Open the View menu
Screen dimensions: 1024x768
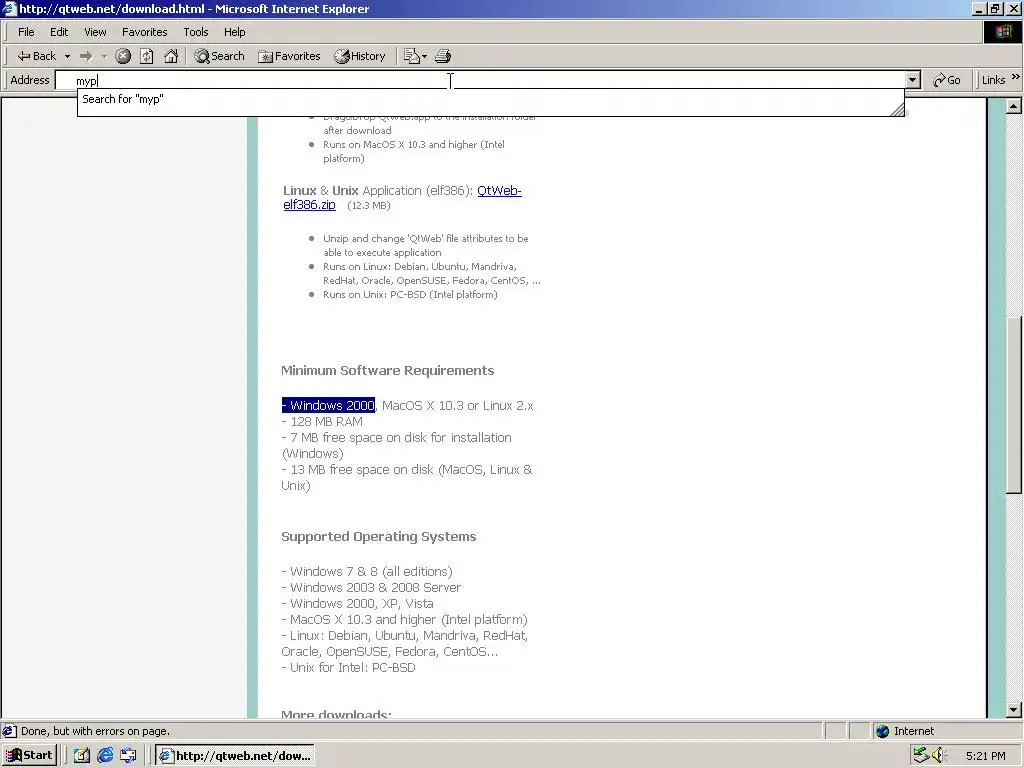[95, 32]
